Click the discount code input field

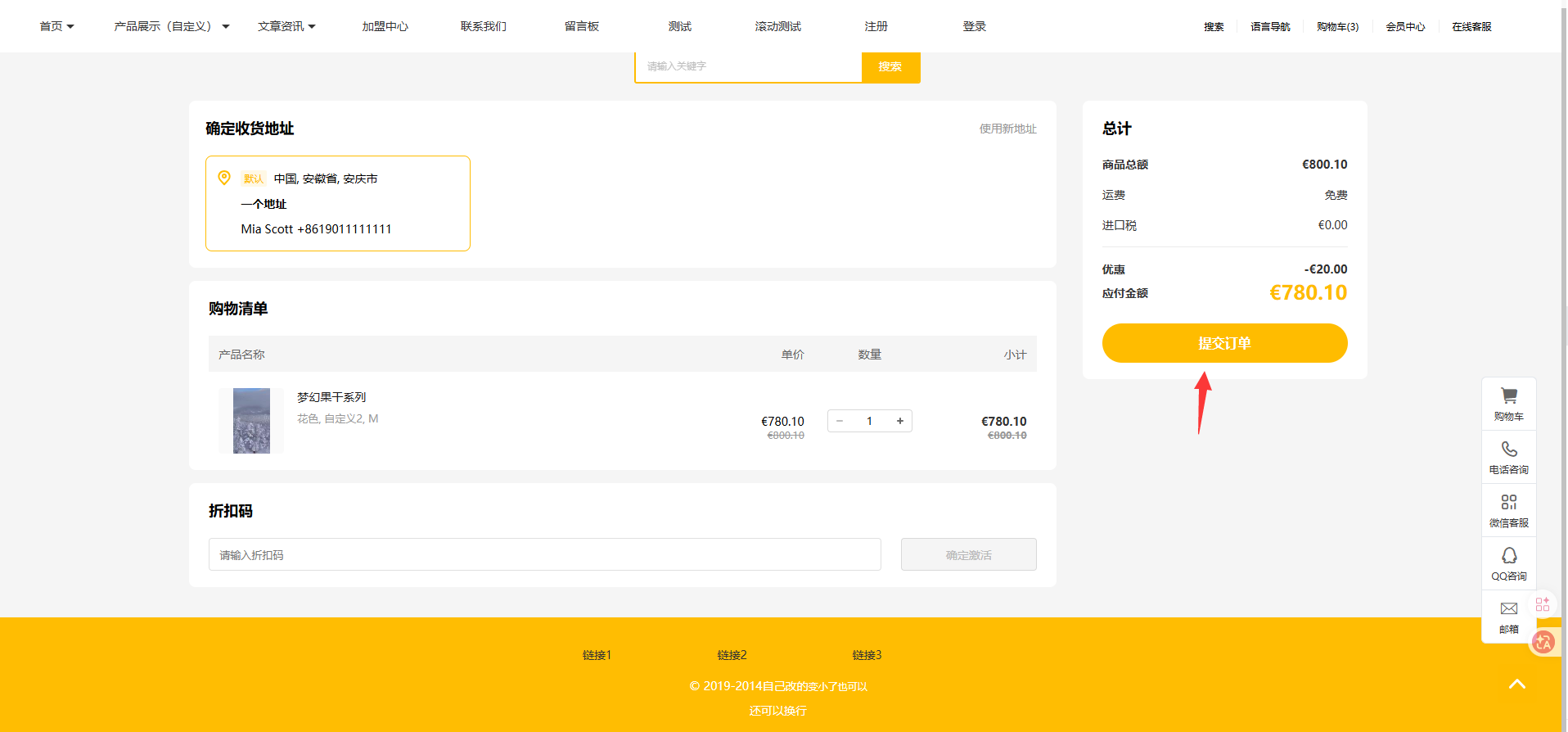[x=544, y=554]
